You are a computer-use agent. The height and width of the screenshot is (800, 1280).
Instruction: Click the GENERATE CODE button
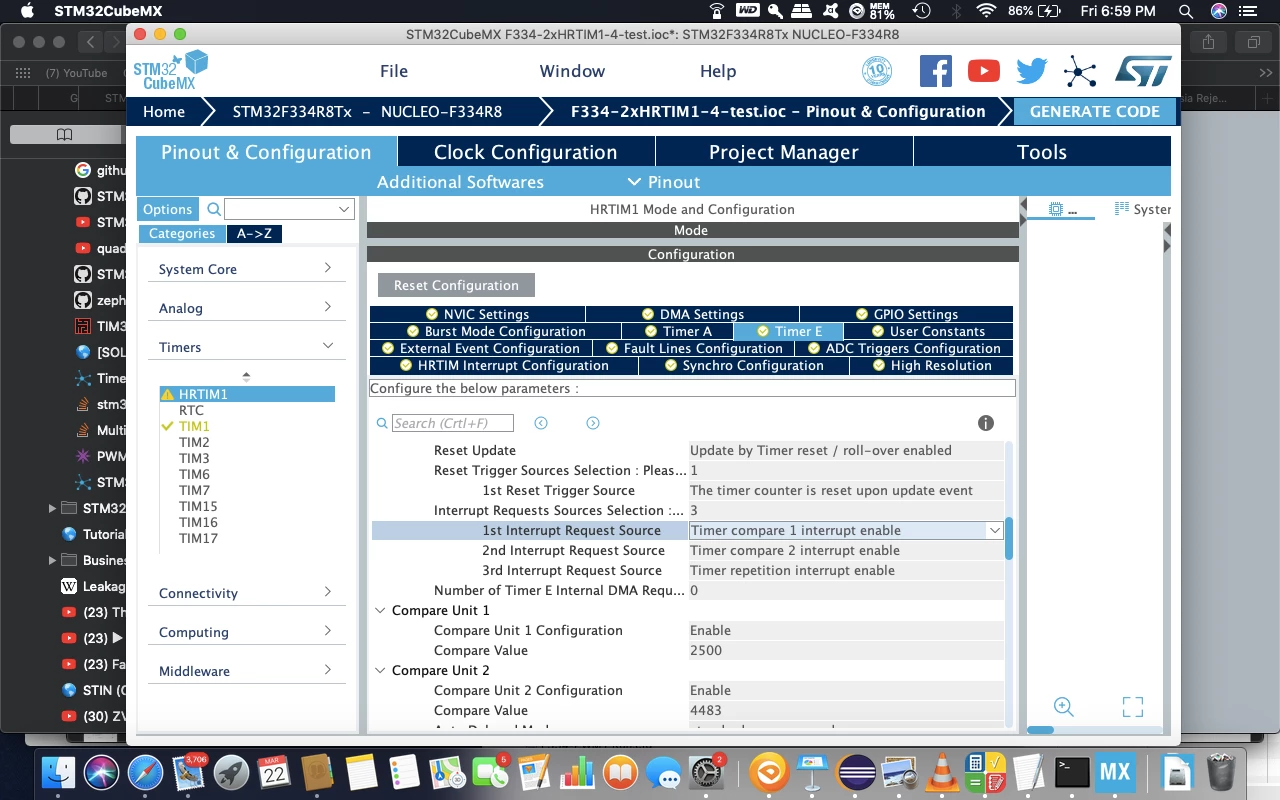click(x=1094, y=111)
